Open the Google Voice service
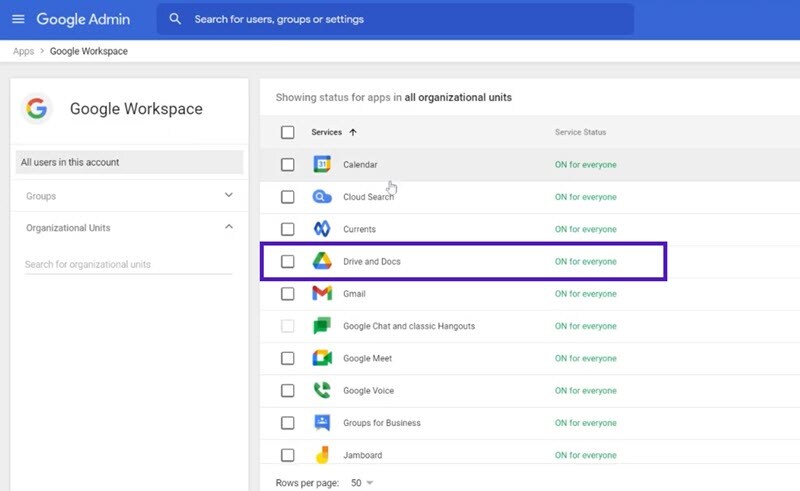This screenshot has width=800, height=491. (368, 390)
